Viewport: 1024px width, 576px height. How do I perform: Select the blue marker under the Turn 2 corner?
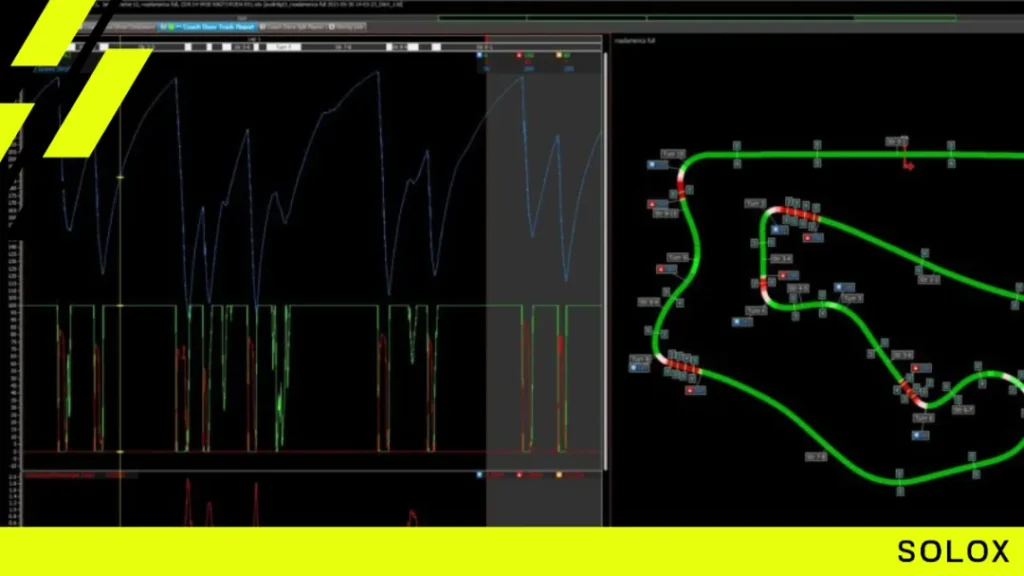pos(778,230)
